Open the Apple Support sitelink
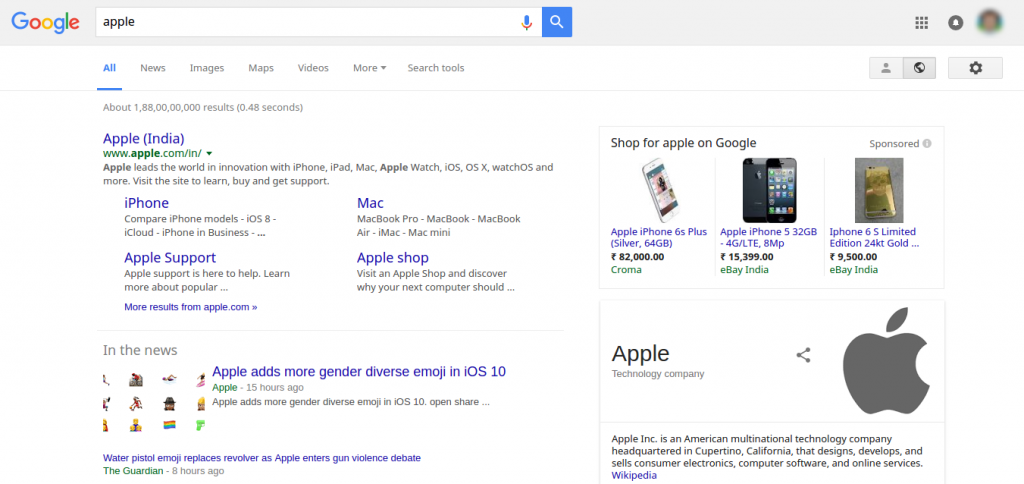Screen dimensions: 1024x484 [x=170, y=258]
